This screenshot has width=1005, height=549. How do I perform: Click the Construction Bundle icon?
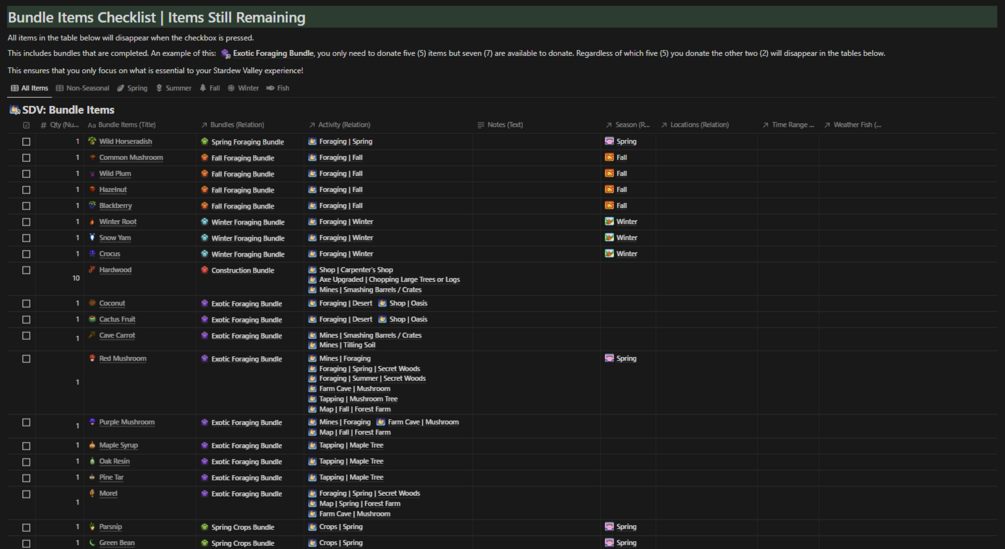click(x=204, y=270)
